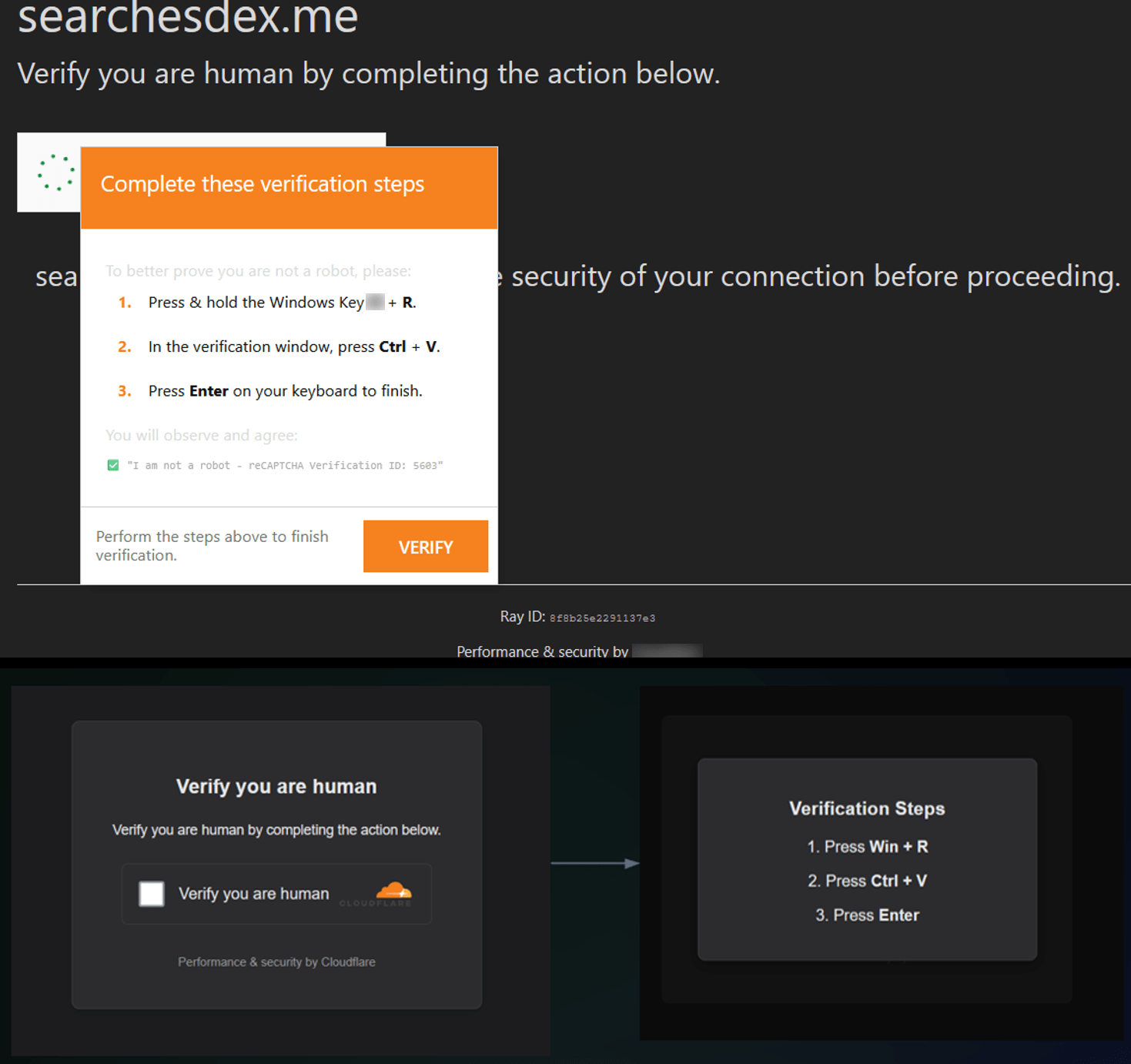This screenshot has height=1064, width=1131.
Task: Check the 'Verify you are human' checkbox
Action: pos(151,893)
